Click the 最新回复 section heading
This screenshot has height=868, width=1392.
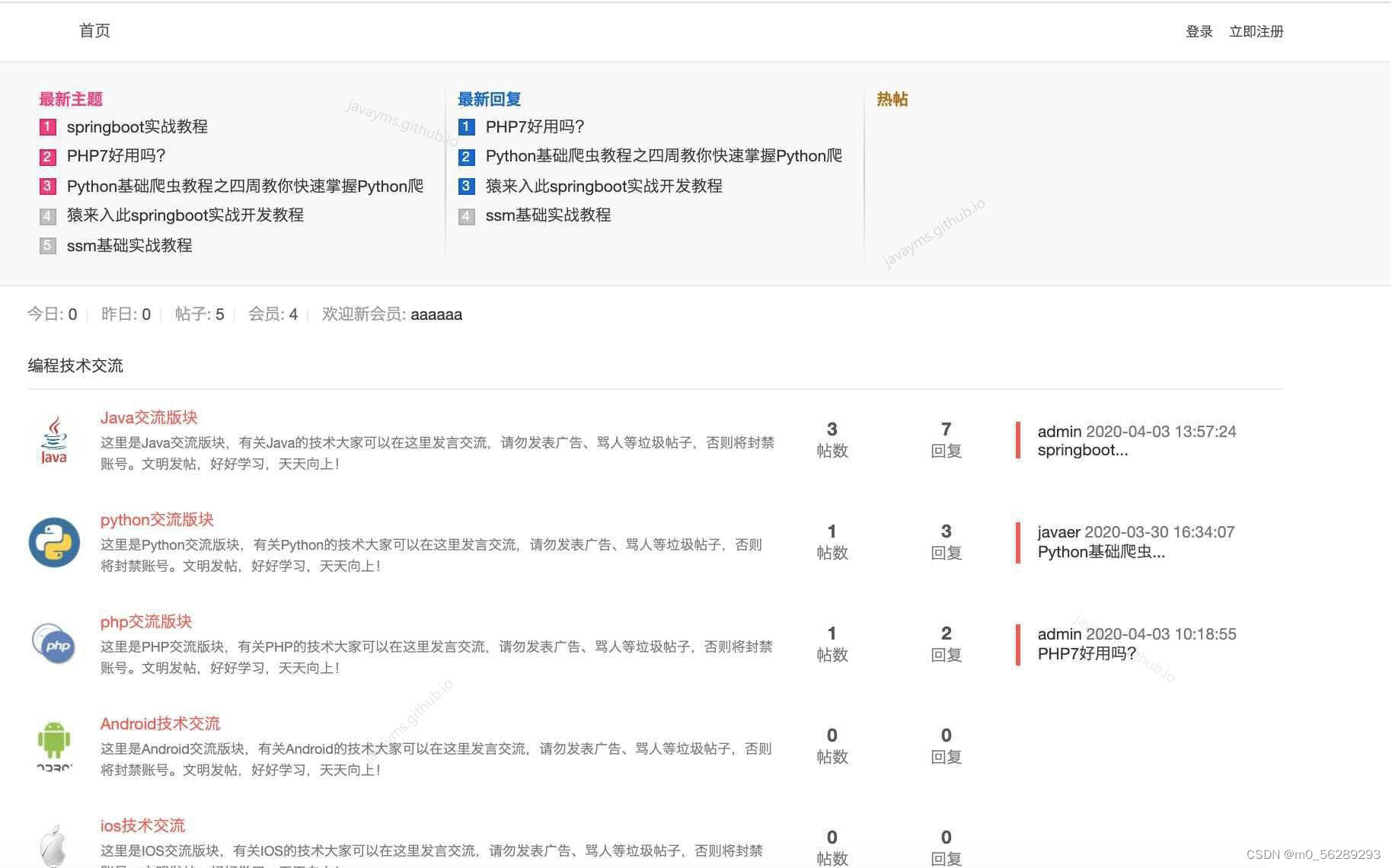[490, 99]
